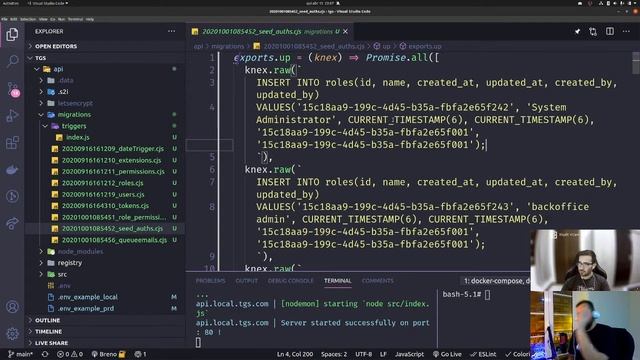Open 20200916161210_extensions.cjs file
This screenshot has height=360, width=640.
click(105, 160)
